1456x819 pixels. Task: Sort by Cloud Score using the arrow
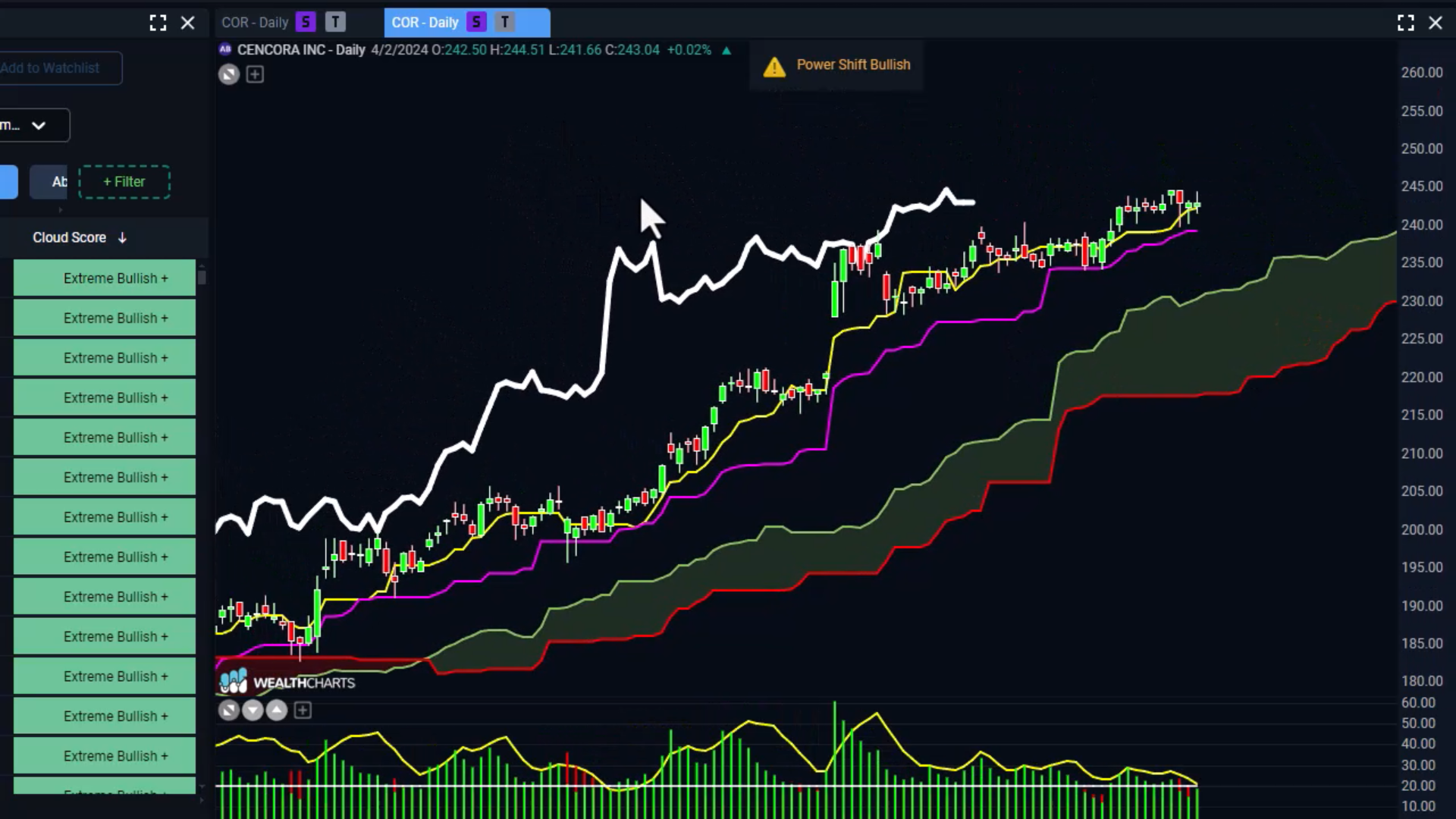(122, 238)
